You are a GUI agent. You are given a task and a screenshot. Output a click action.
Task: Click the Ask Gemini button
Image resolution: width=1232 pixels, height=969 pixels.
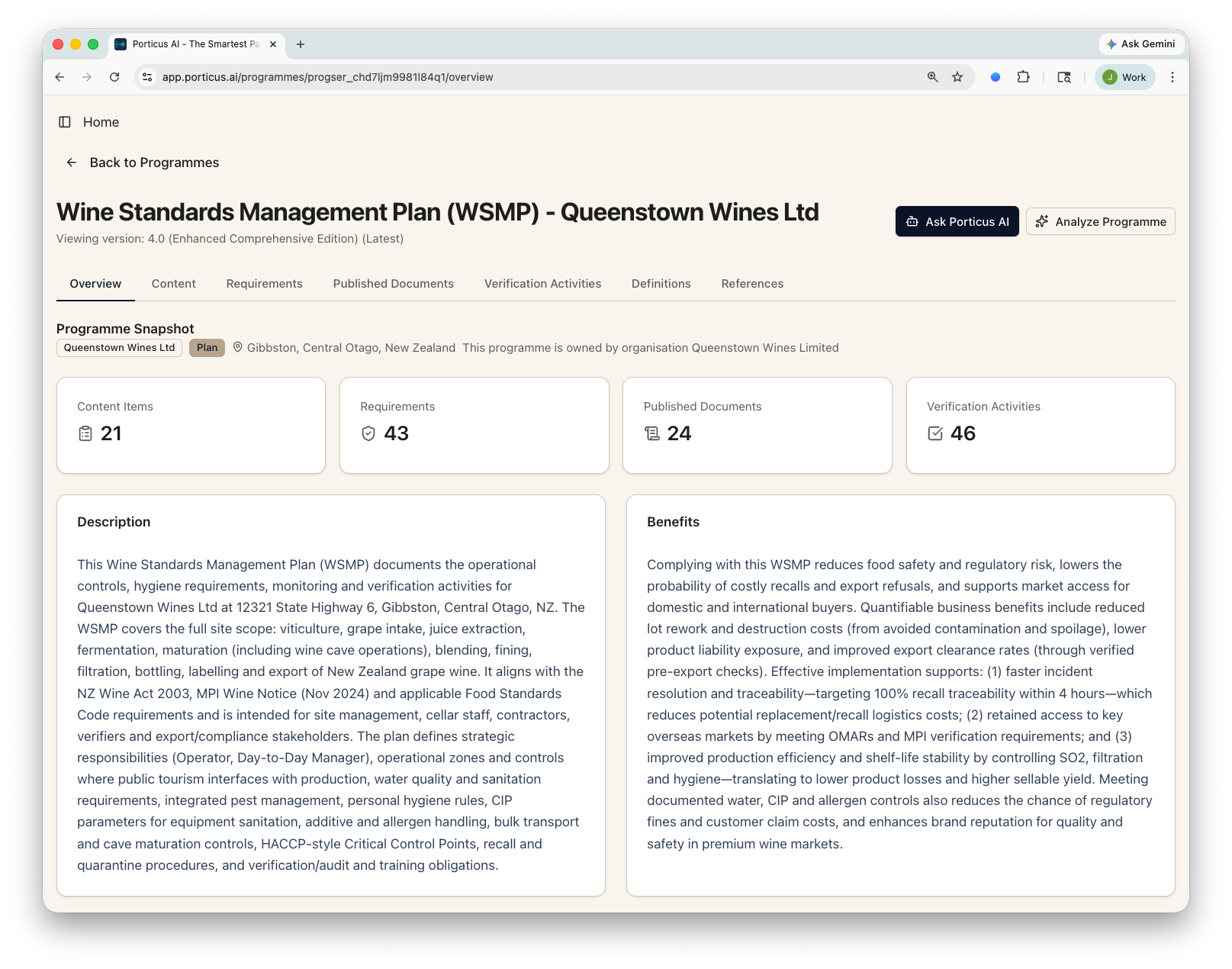(x=1141, y=44)
